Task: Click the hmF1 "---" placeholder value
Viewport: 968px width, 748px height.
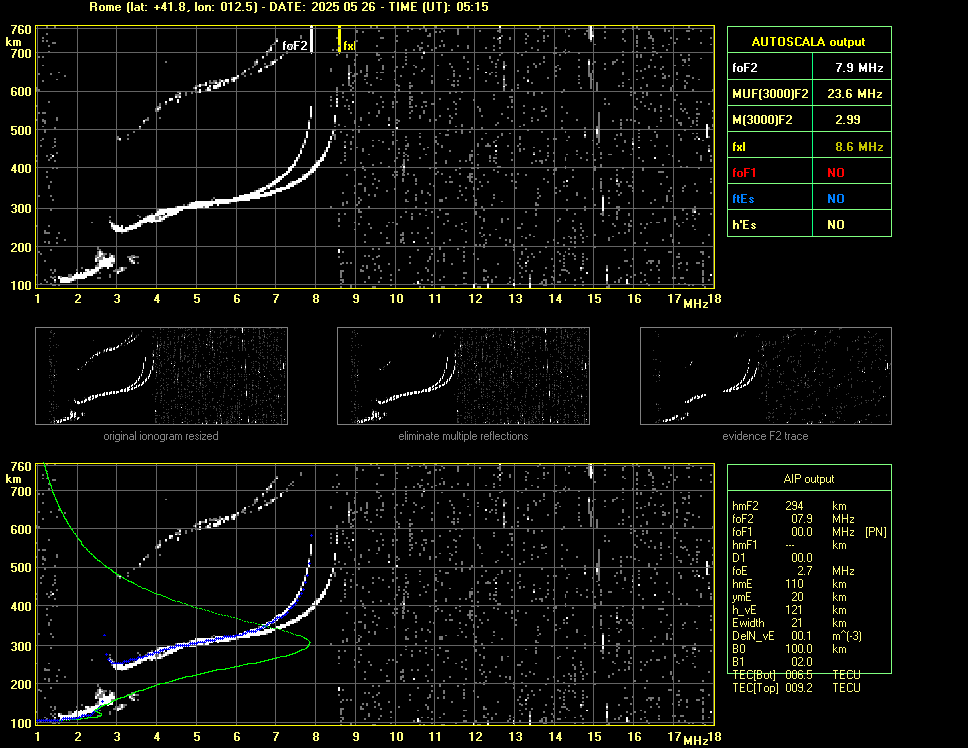Action: click(790, 545)
